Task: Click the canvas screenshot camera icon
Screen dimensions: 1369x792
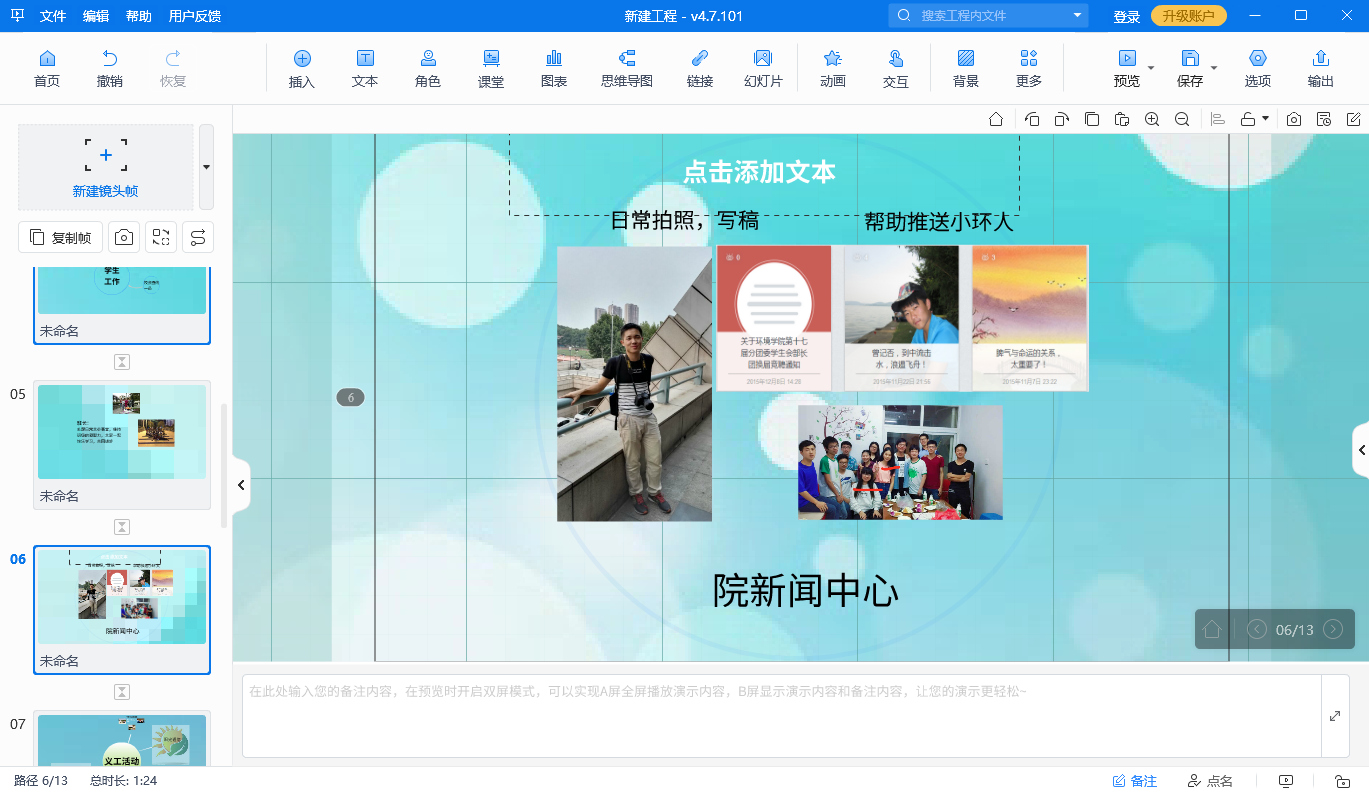Action: tap(1294, 119)
